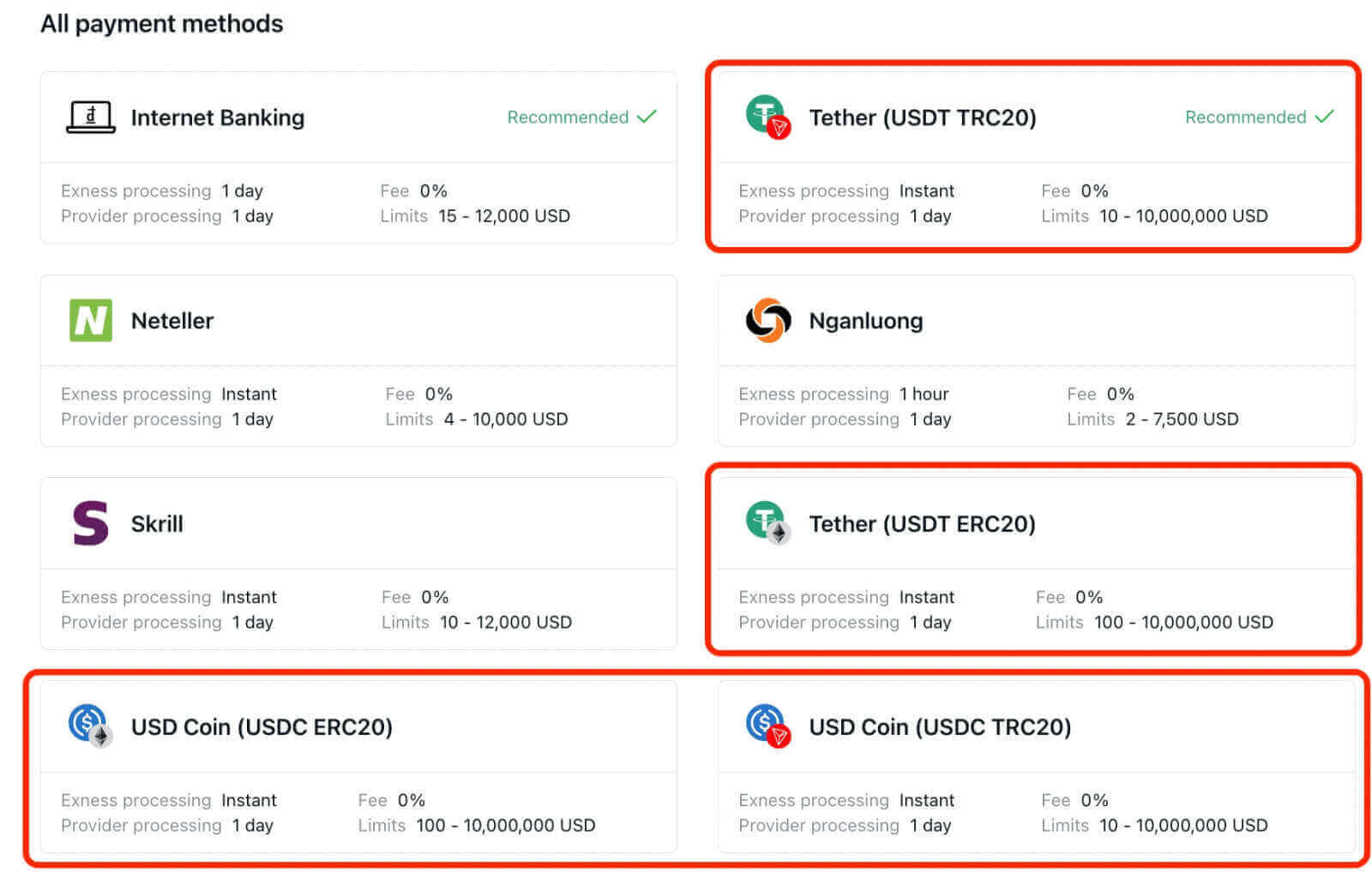Viewport: 1372px width, 880px height.
Task: Click the purple Skrill icon
Action: pyautogui.click(x=89, y=523)
